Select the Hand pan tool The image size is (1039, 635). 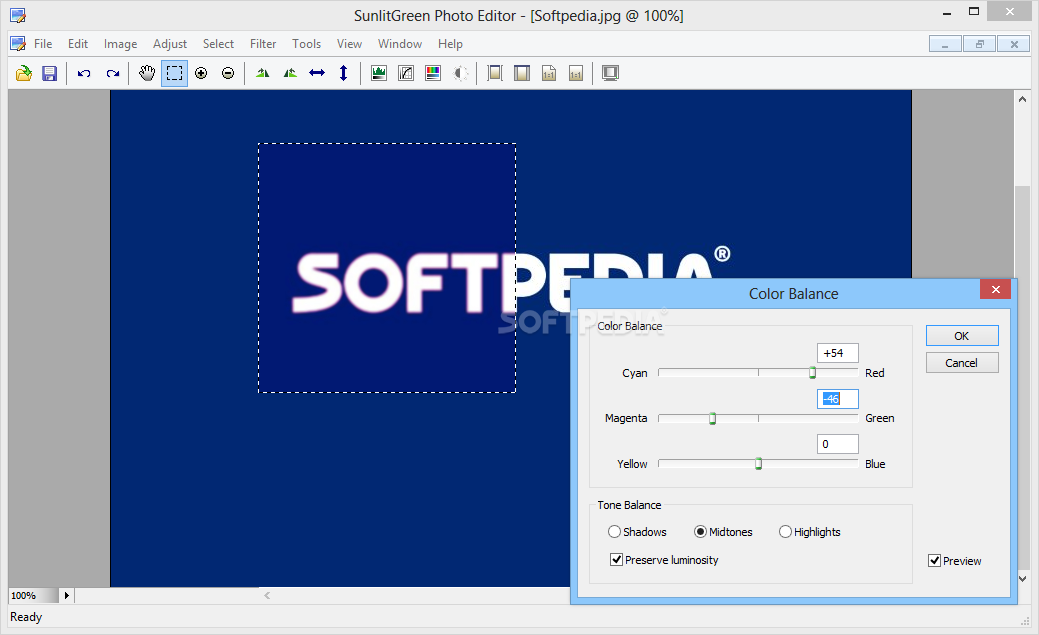146,73
